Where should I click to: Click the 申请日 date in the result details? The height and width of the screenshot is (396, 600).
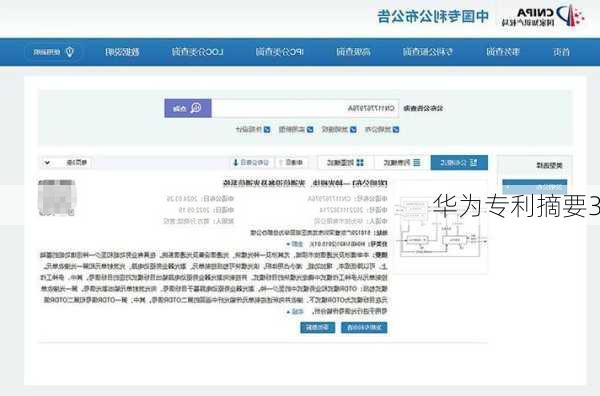(x=206, y=210)
